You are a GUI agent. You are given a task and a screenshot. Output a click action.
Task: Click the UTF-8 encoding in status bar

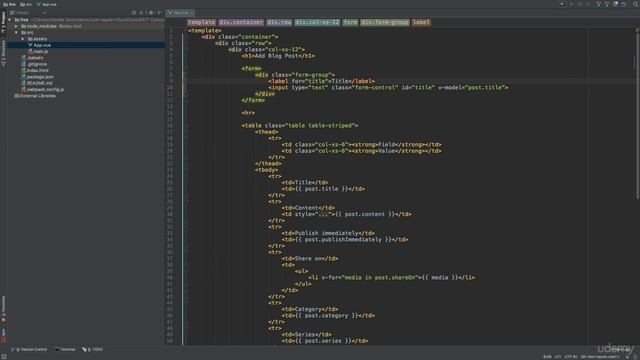(x=571, y=357)
